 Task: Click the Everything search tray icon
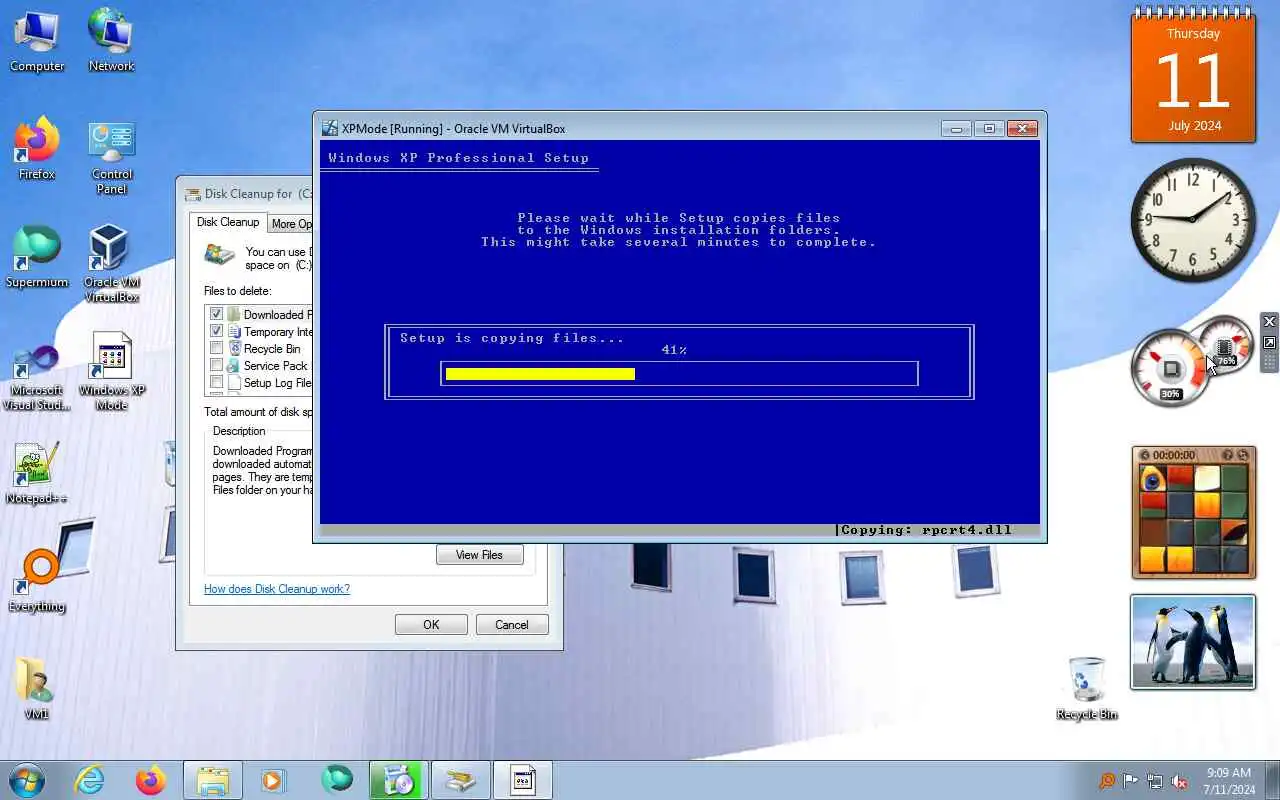point(1107,781)
